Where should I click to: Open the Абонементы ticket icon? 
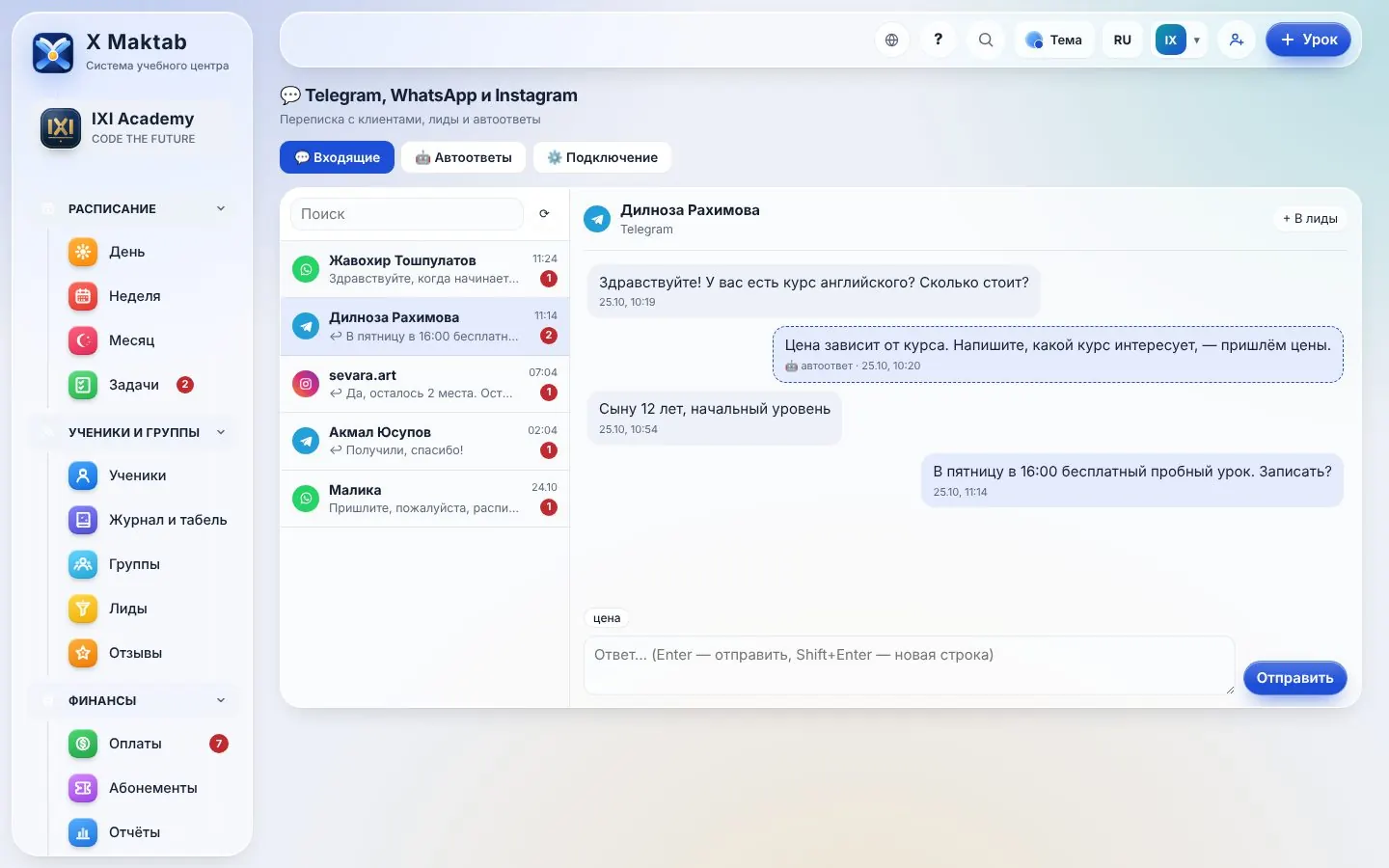pos(83,788)
